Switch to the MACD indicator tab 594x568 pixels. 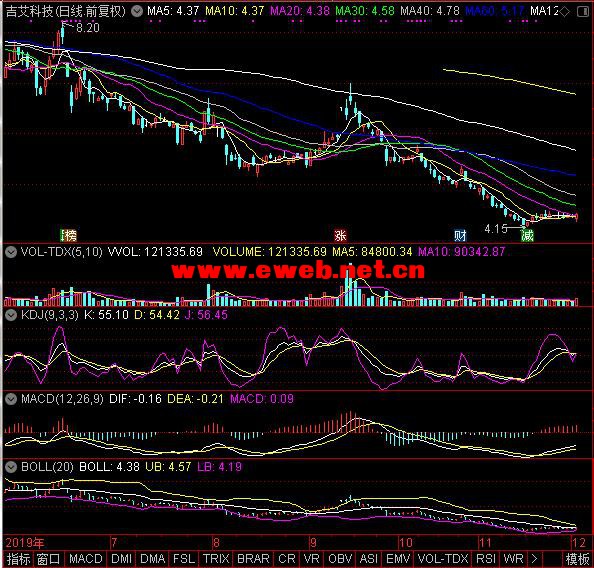86,559
